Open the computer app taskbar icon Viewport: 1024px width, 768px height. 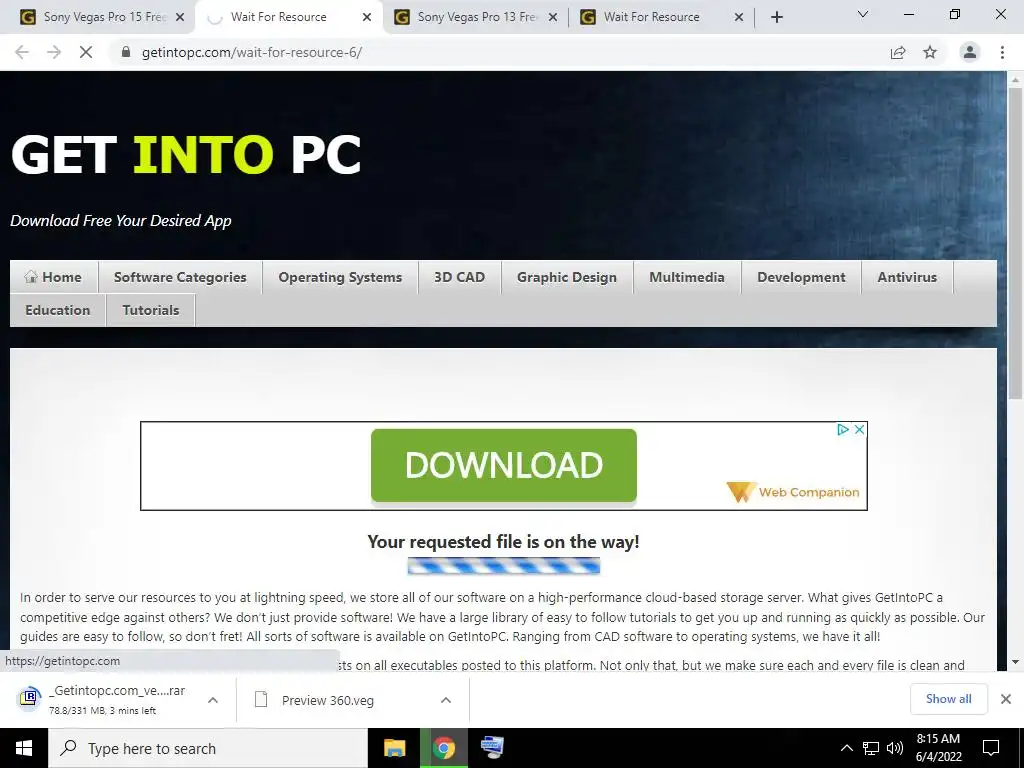click(x=492, y=748)
